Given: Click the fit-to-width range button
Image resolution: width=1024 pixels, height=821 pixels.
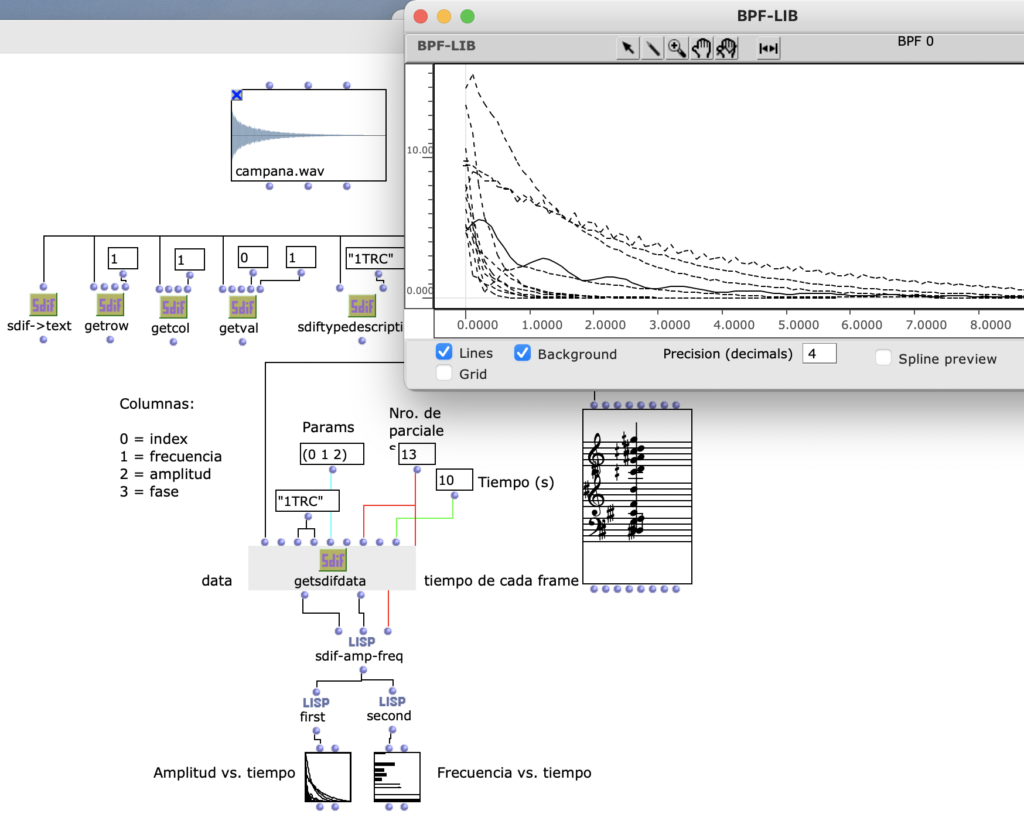Looking at the screenshot, I should click(768, 48).
